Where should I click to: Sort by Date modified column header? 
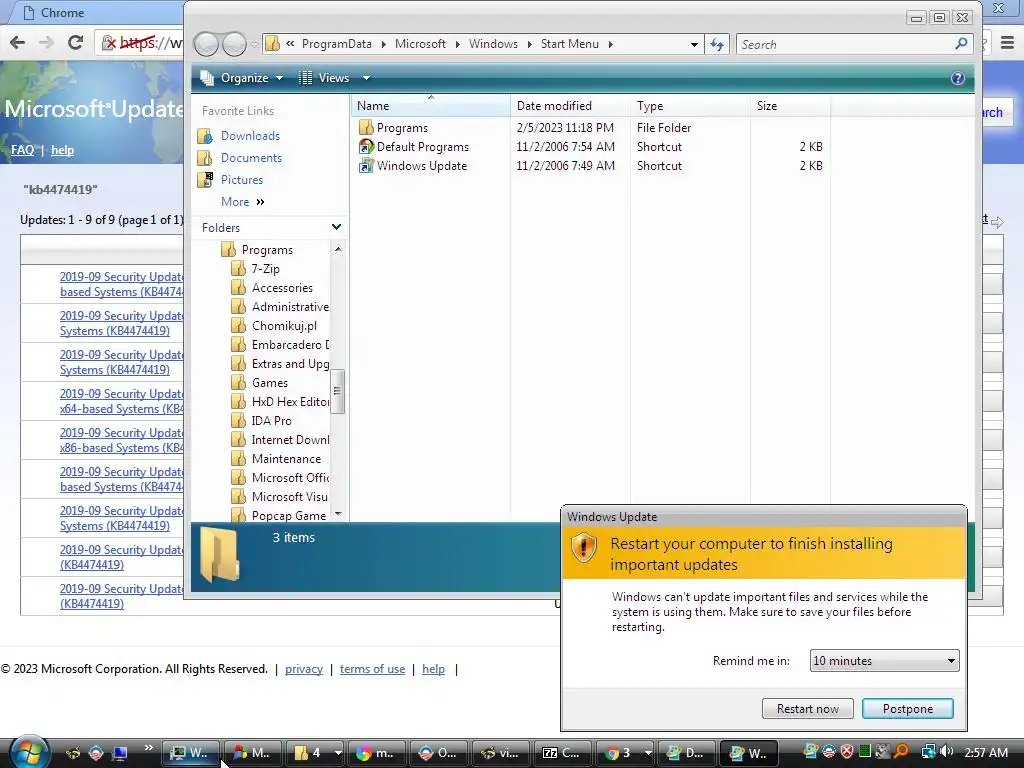(x=570, y=106)
